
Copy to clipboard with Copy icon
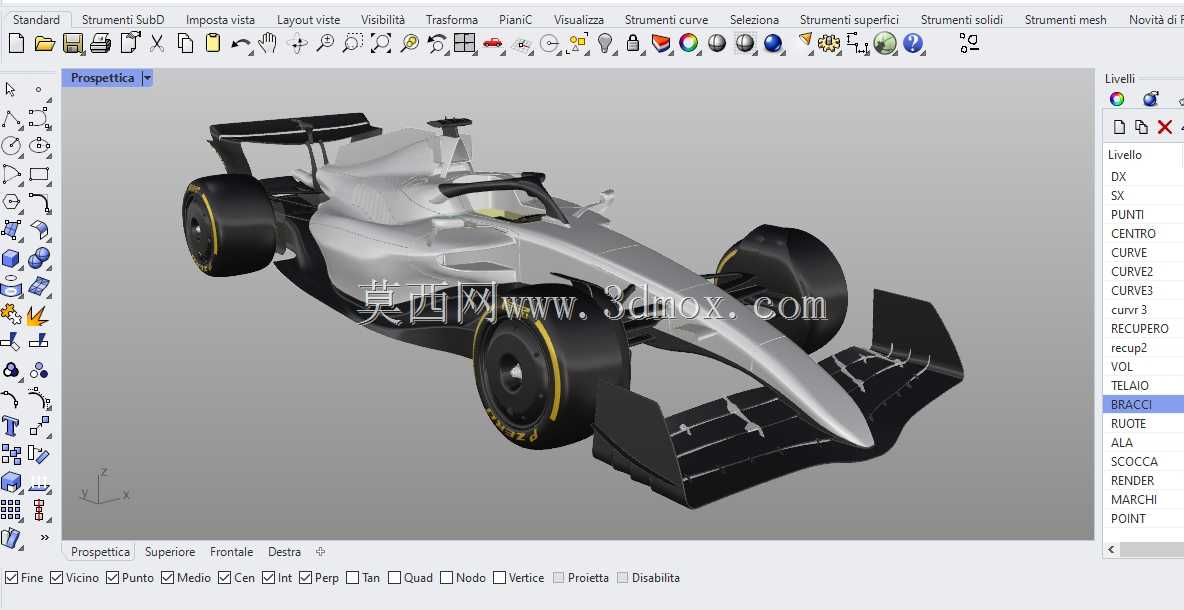pyautogui.click(x=185, y=44)
